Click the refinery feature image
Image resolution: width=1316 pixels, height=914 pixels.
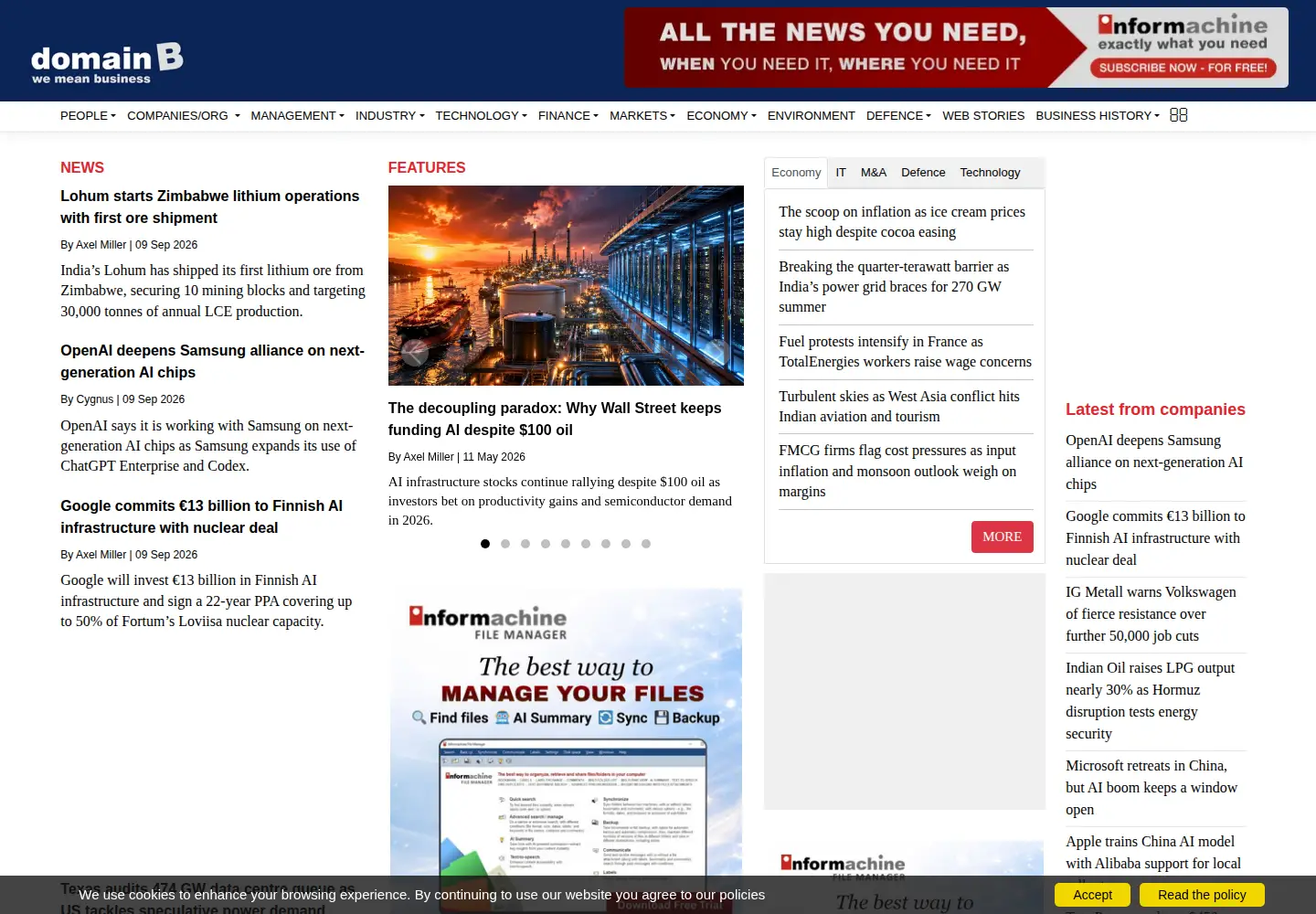point(566,285)
